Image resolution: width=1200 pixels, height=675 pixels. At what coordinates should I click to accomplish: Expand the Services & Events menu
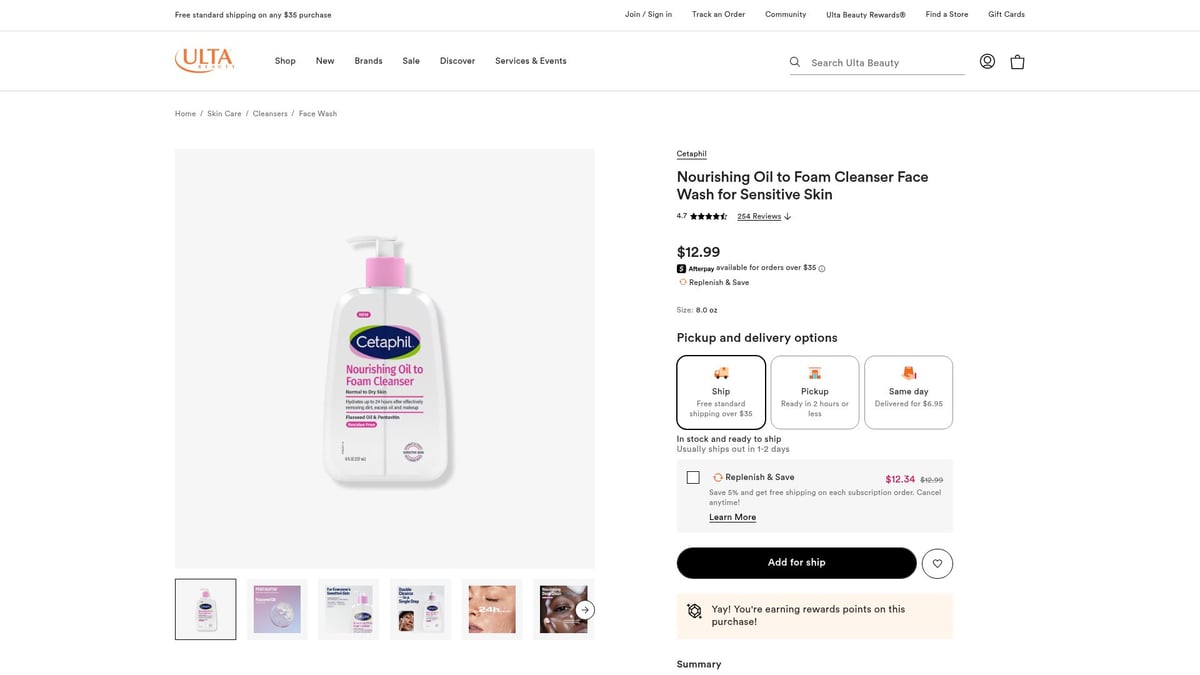pyautogui.click(x=530, y=61)
